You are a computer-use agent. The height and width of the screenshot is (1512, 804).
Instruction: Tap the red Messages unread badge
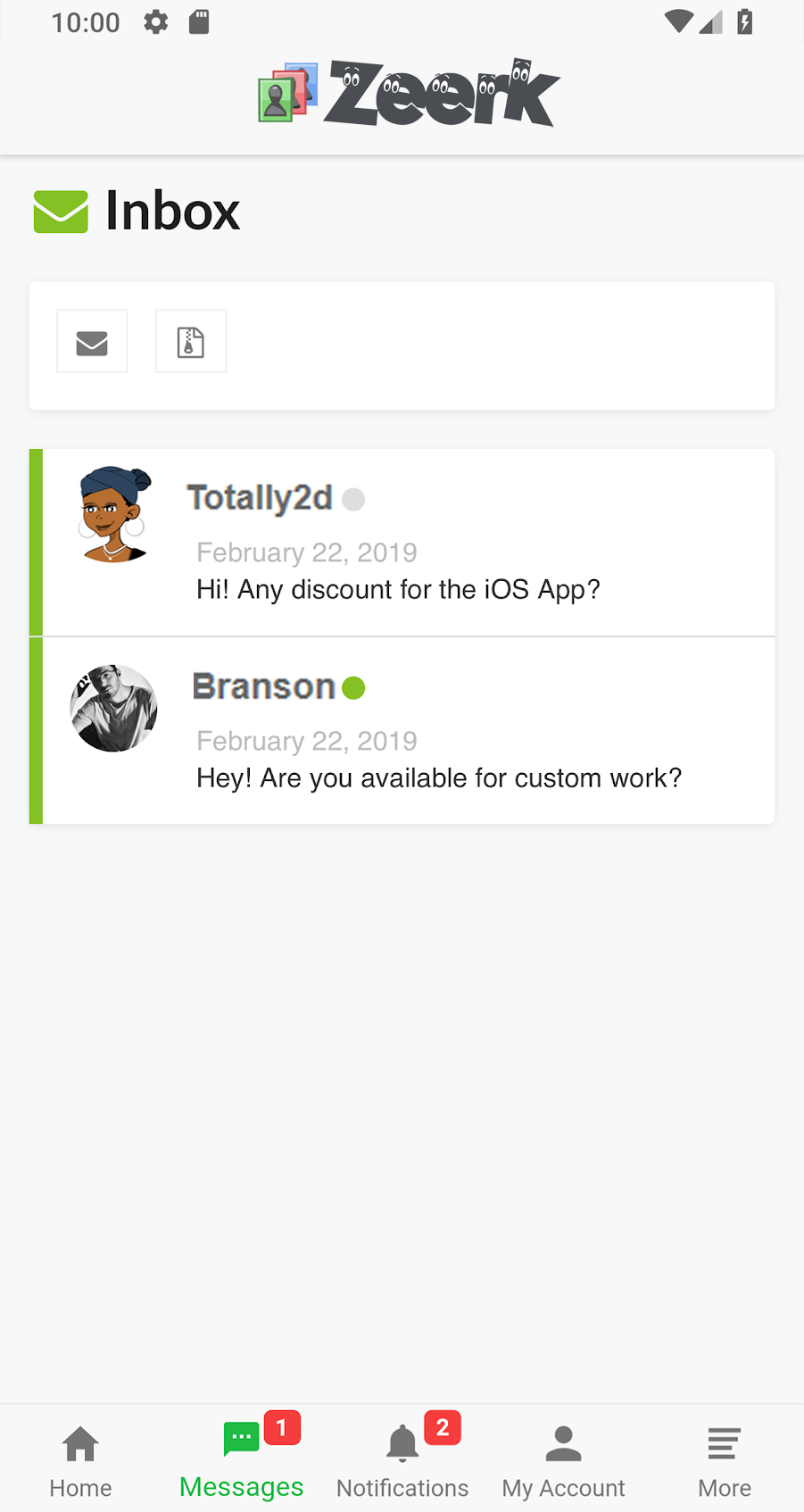tap(282, 1428)
